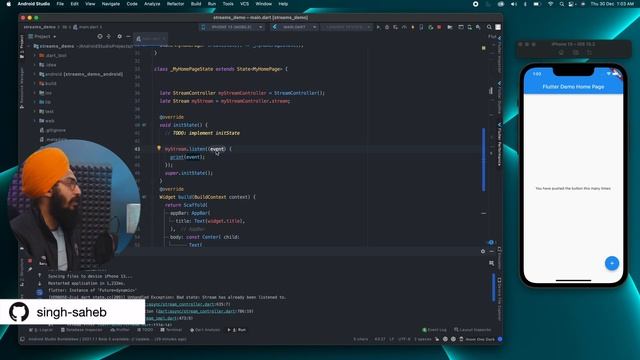Run the app with the green play icon
640x360 pixels.
[378, 27]
